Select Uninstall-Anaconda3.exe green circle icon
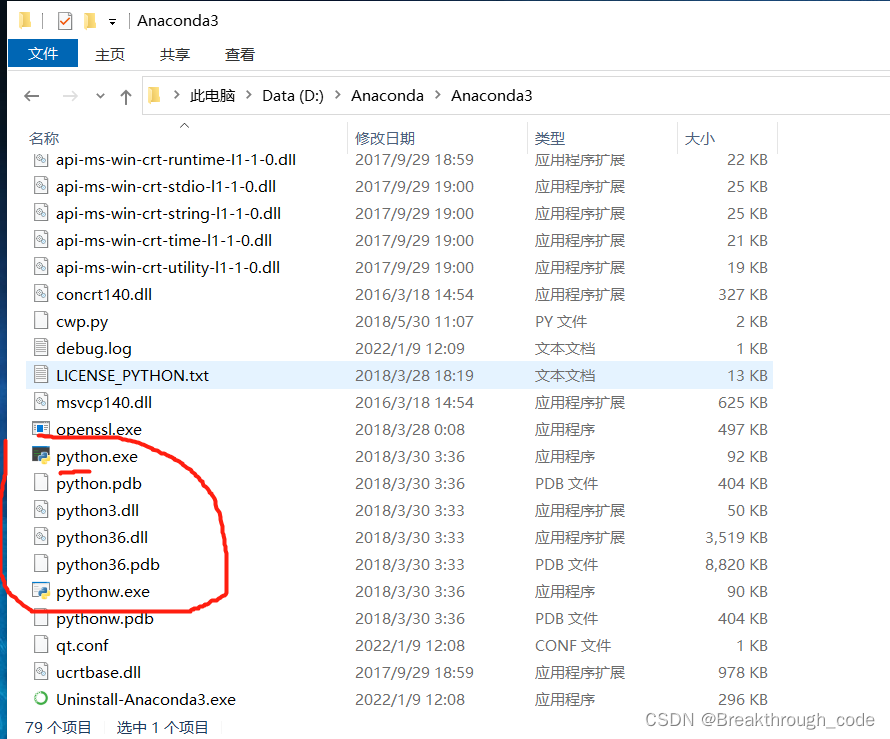 point(41,699)
